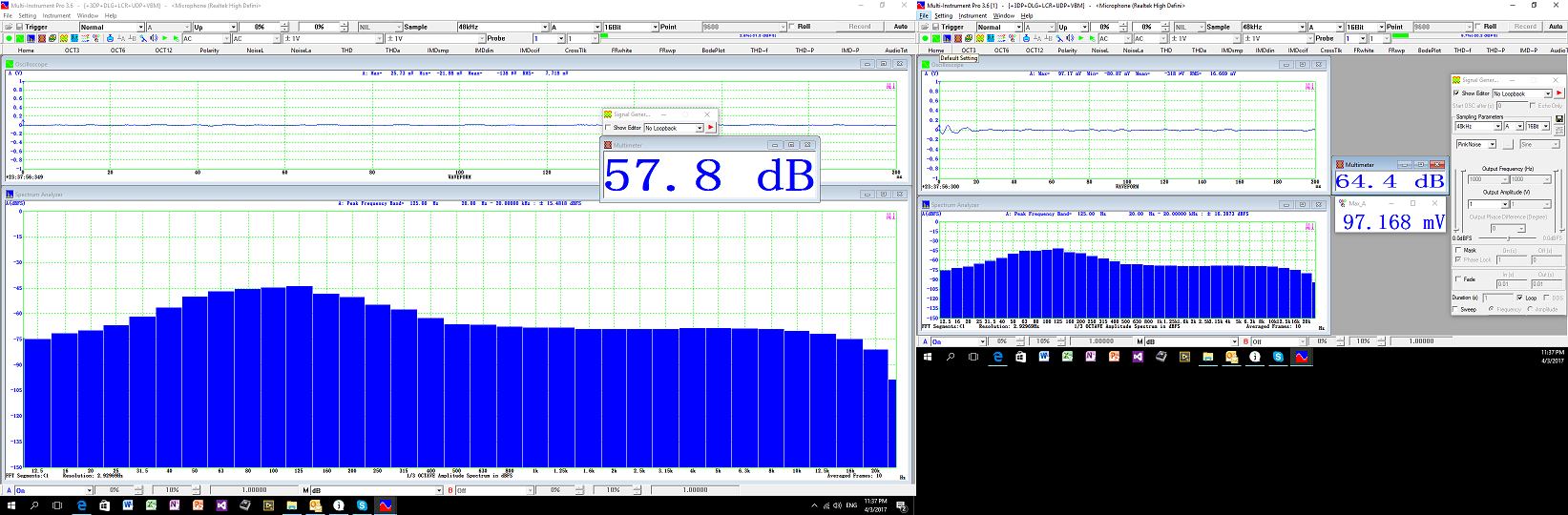Click the Skype icon in right taskbar

tap(1278, 357)
